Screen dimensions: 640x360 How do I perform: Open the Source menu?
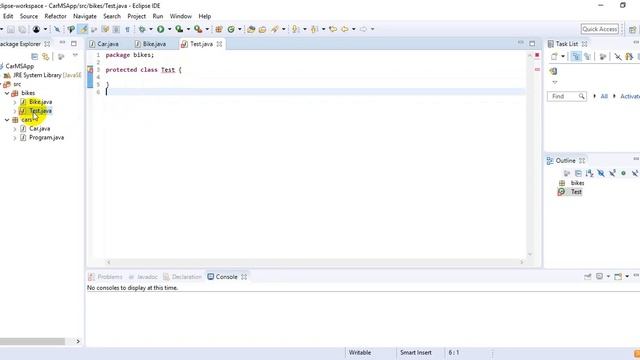29,16
